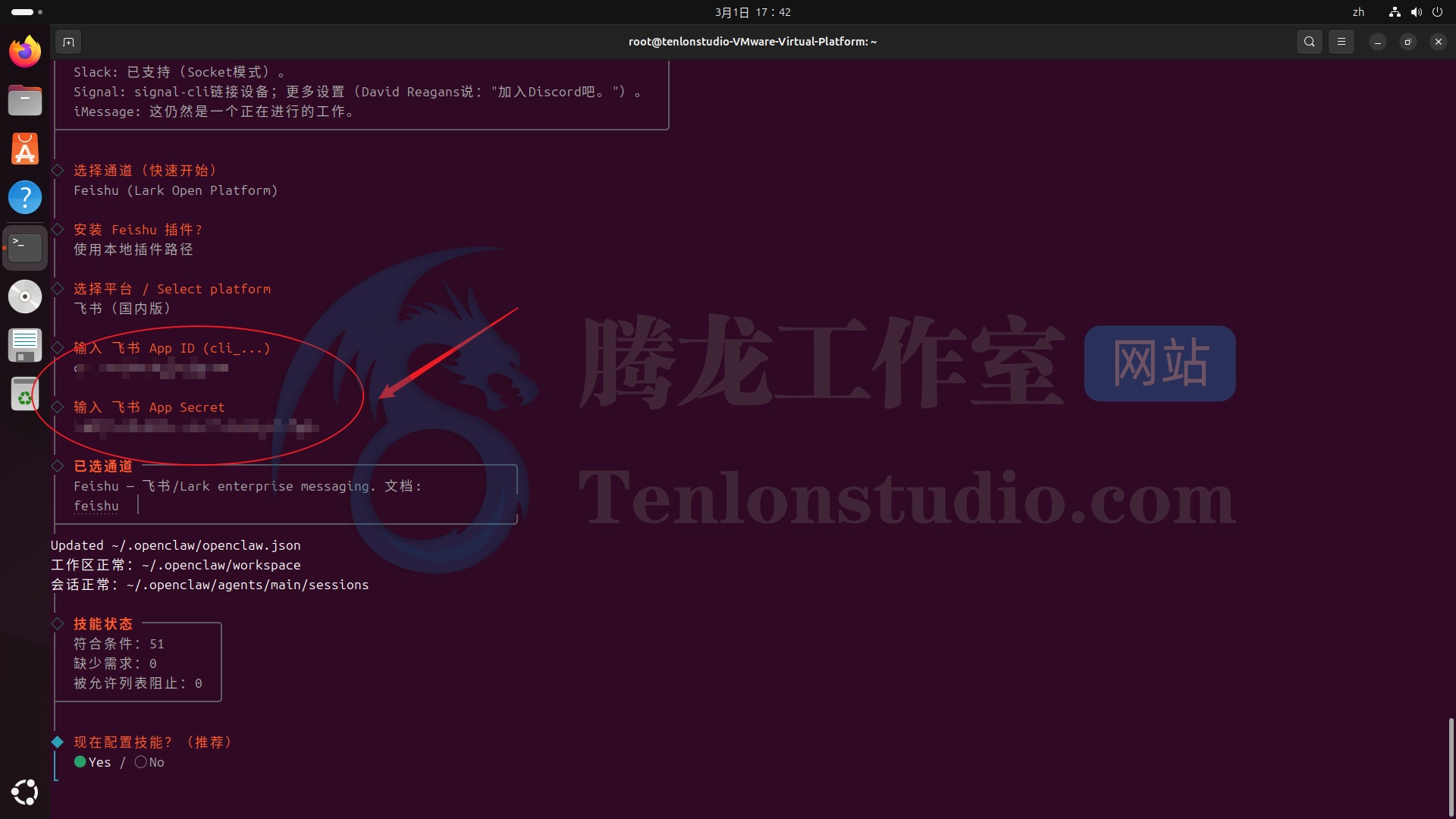1456x819 pixels.
Task: Open Files manager in the dock
Action: 25,100
